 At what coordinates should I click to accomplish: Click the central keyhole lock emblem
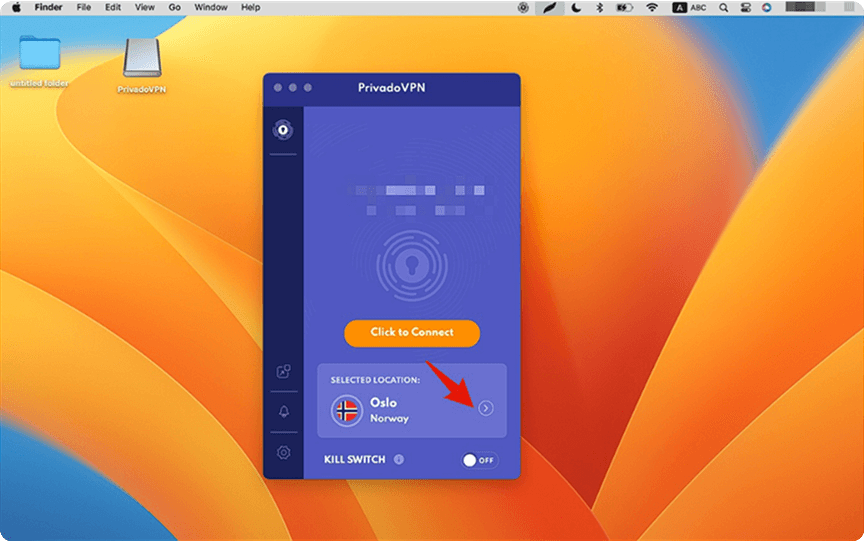click(x=412, y=265)
